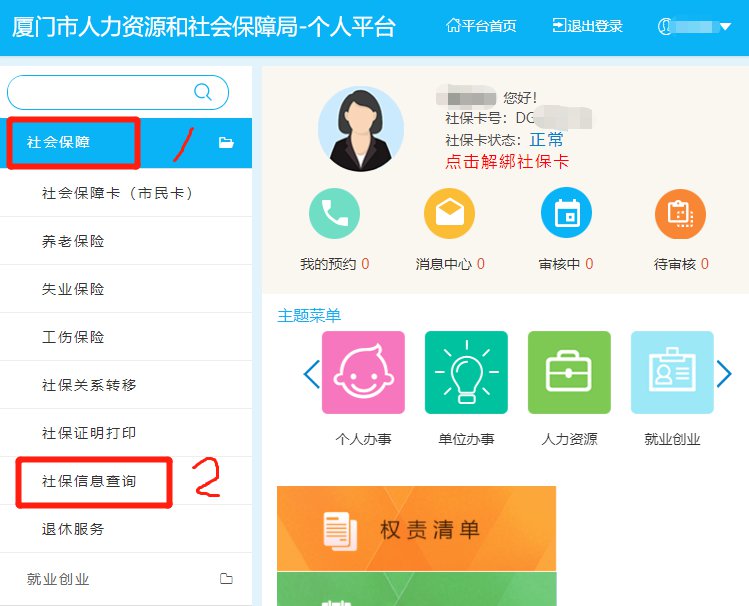The height and width of the screenshot is (606, 749).
Task: Click 正常 social card status
Action: tap(547, 139)
